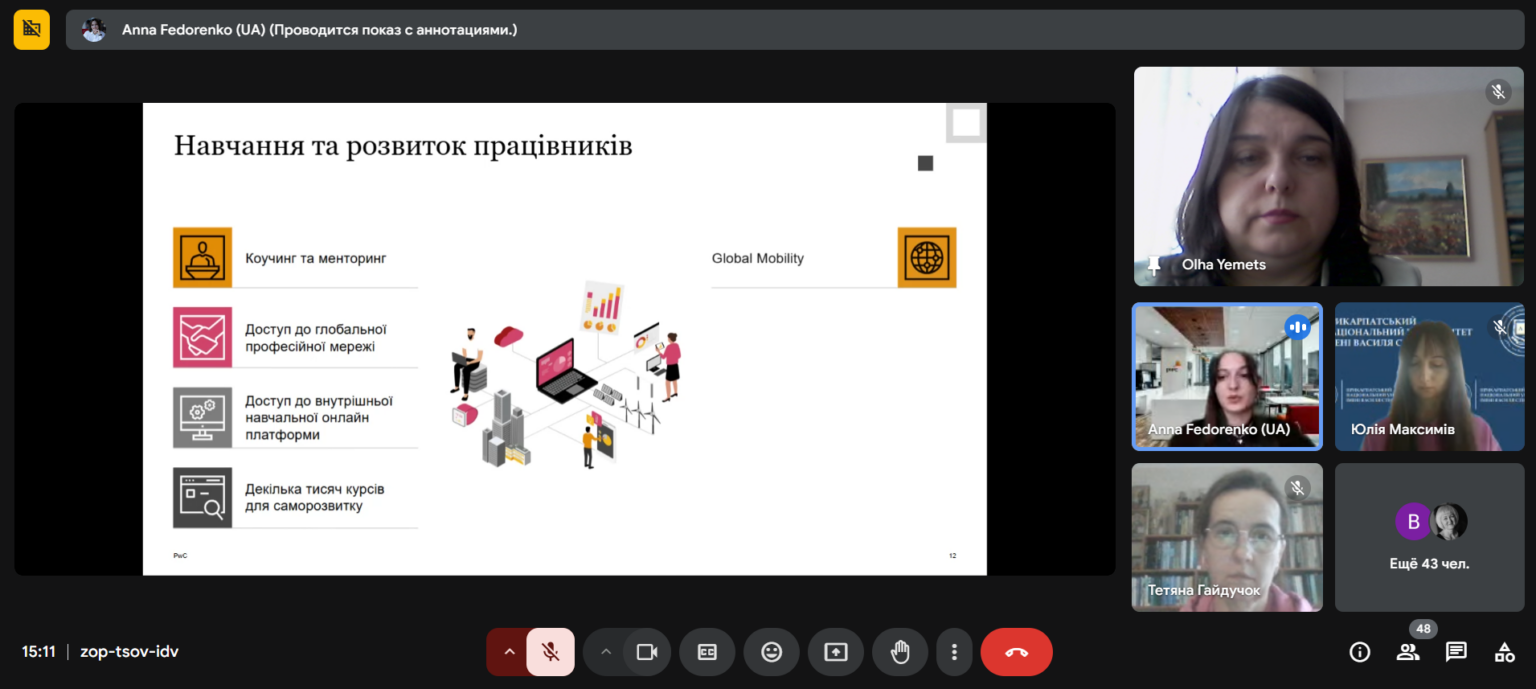
Task: Click the Anna Fedorenko presentation banner
Action: tap(795, 30)
